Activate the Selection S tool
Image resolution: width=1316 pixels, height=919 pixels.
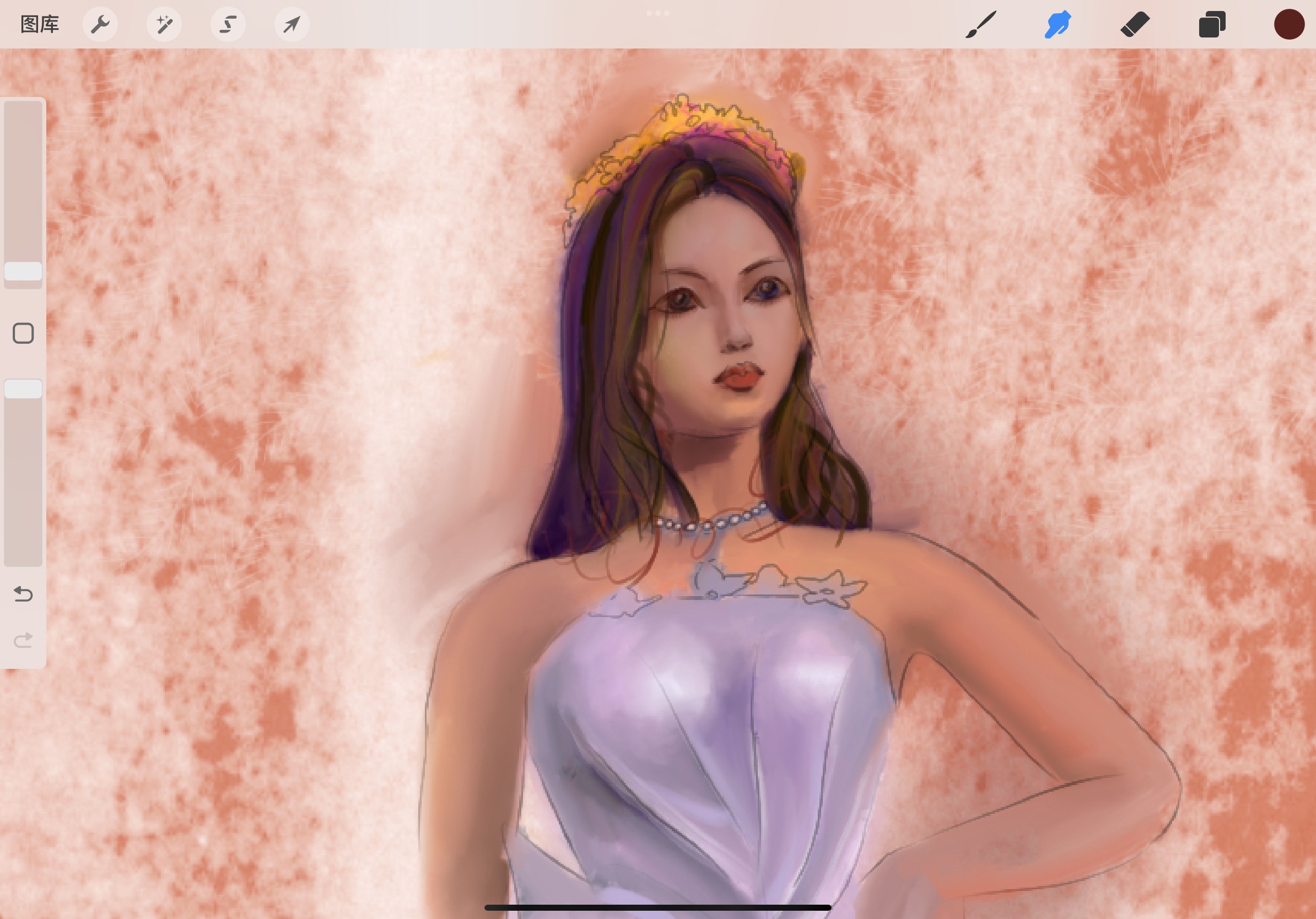228,25
